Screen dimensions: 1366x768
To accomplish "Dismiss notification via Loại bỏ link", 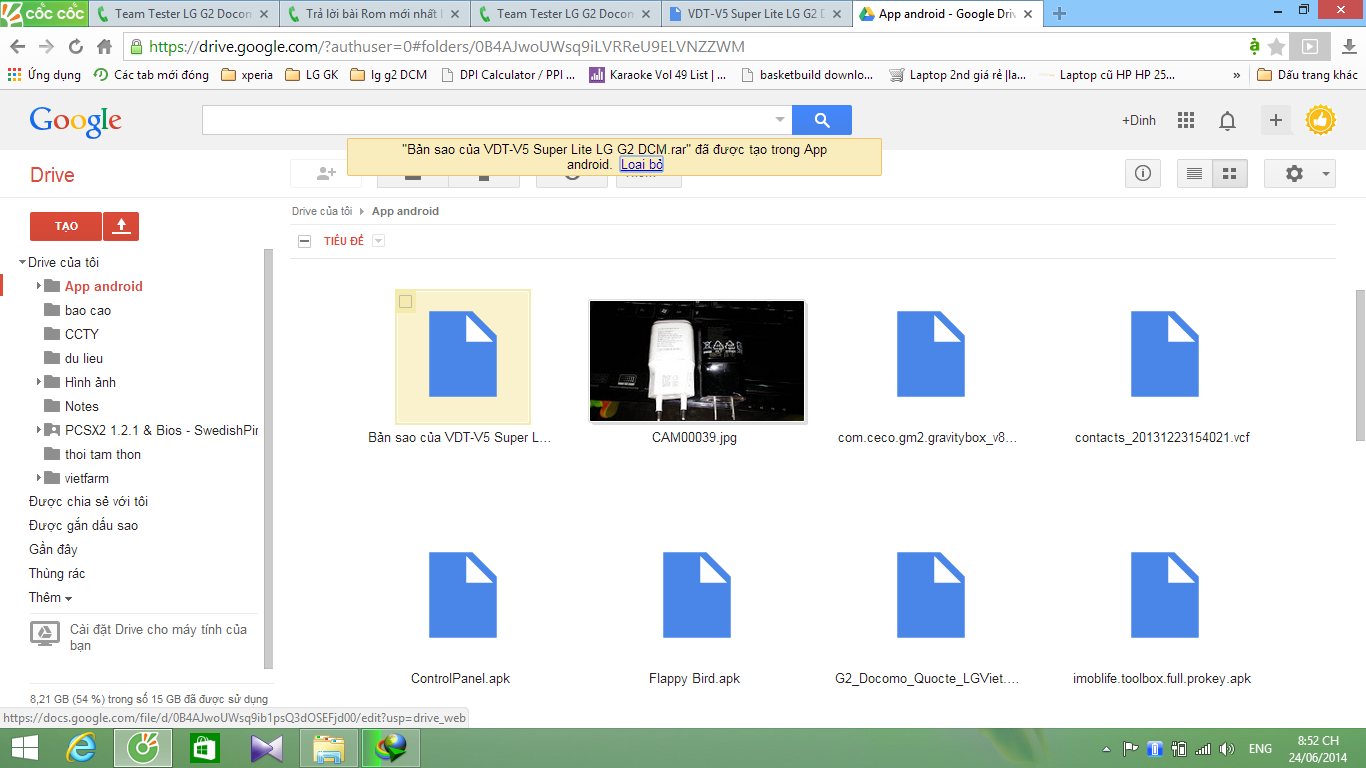I will (641, 164).
